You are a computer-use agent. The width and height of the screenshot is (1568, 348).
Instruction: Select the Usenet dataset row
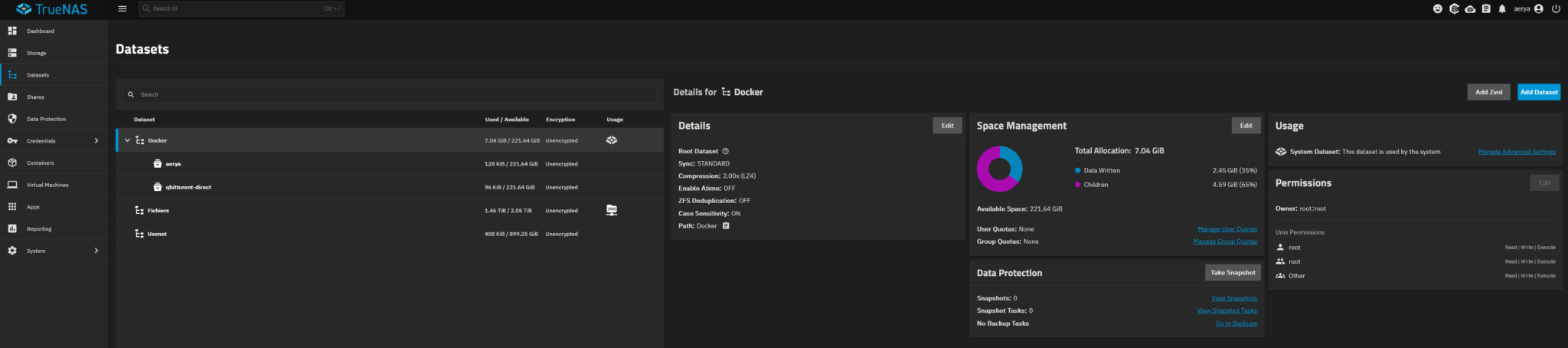(x=390, y=234)
